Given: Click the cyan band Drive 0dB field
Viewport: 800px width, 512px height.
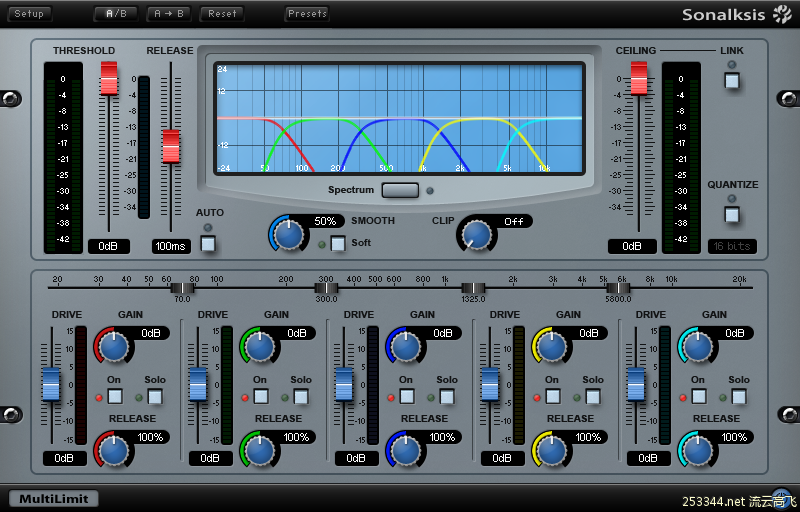Looking at the screenshot, I should click(648, 458).
